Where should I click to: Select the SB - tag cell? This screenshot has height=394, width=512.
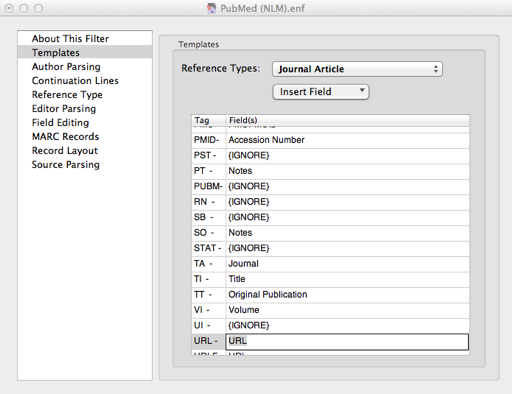(209, 217)
